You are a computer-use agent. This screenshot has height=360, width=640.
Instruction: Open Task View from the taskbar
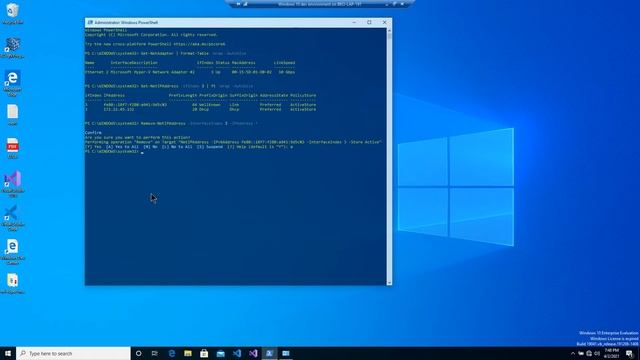pos(155,353)
